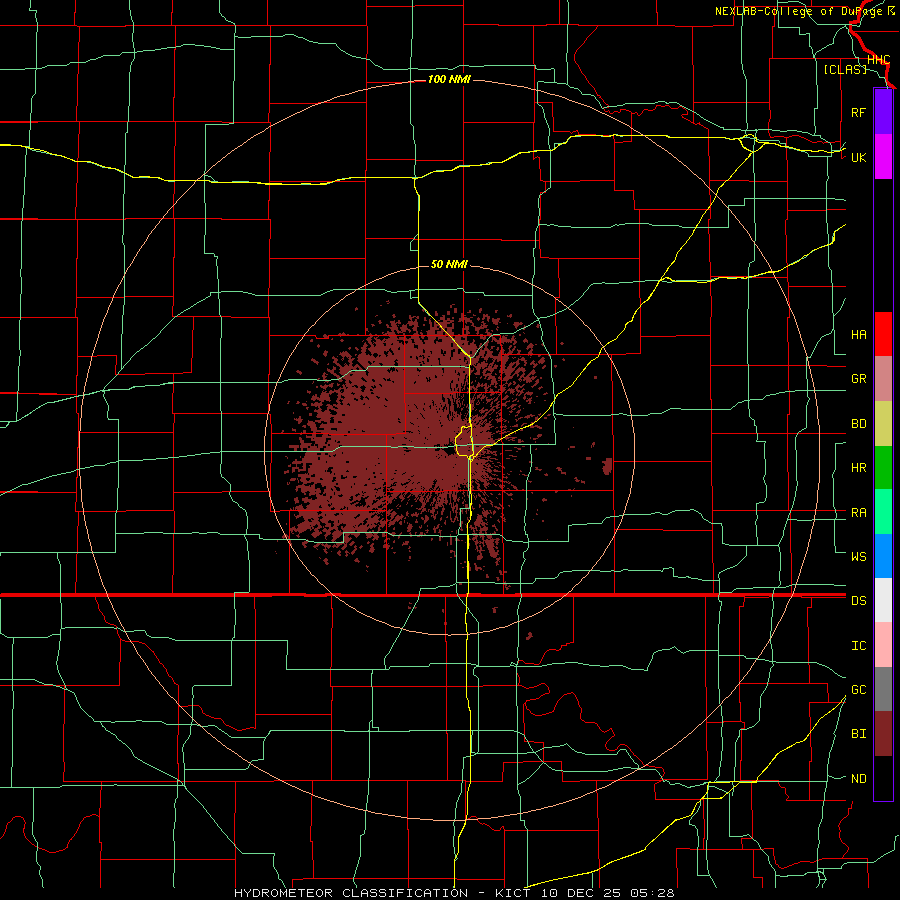900x900 pixels.
Task: Click the BI legend label
Action: (858, 734)
